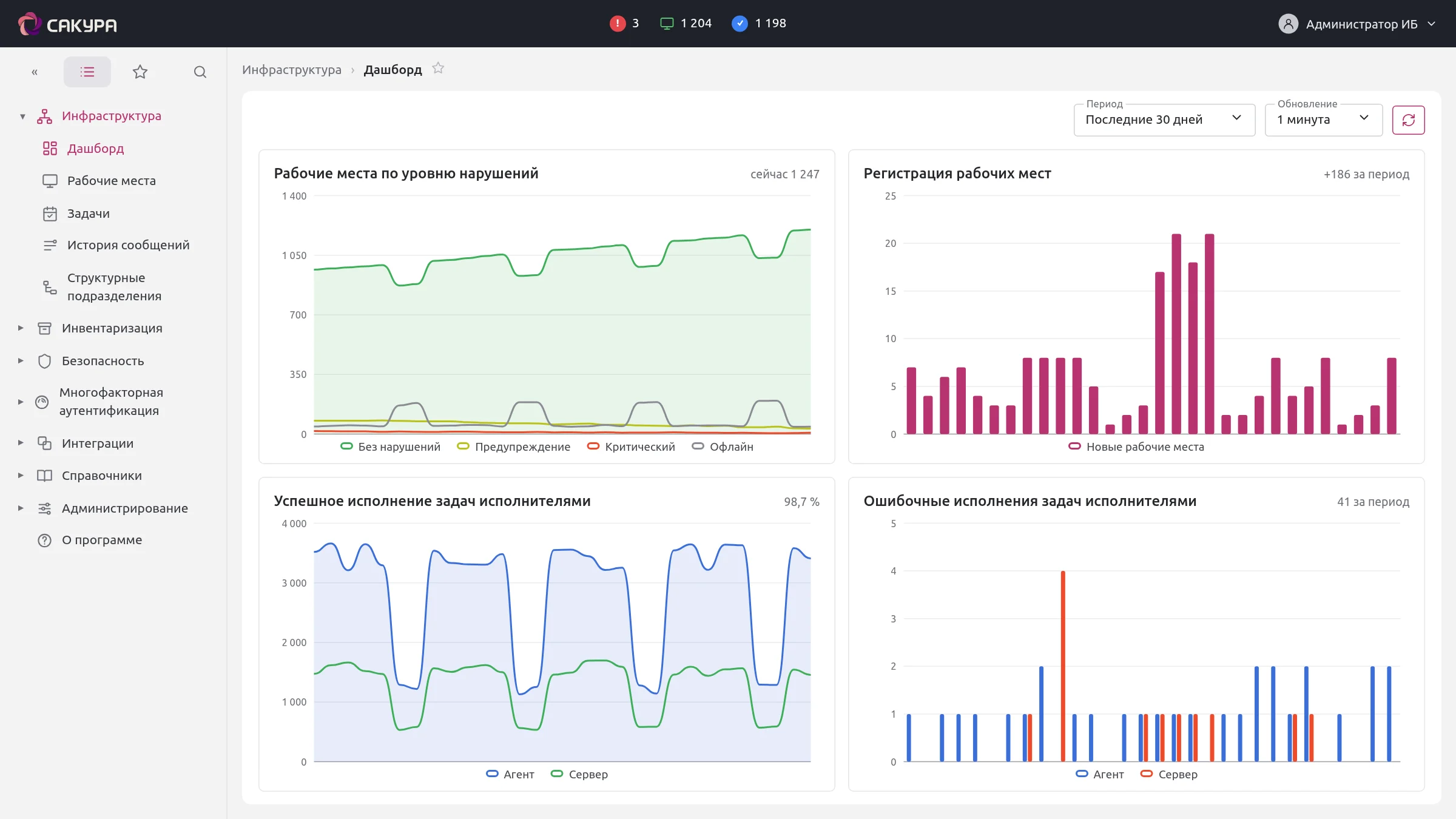1456x819 pixels.
Task: Expand the Инвентаризация section
Action: tap(21, 328)
